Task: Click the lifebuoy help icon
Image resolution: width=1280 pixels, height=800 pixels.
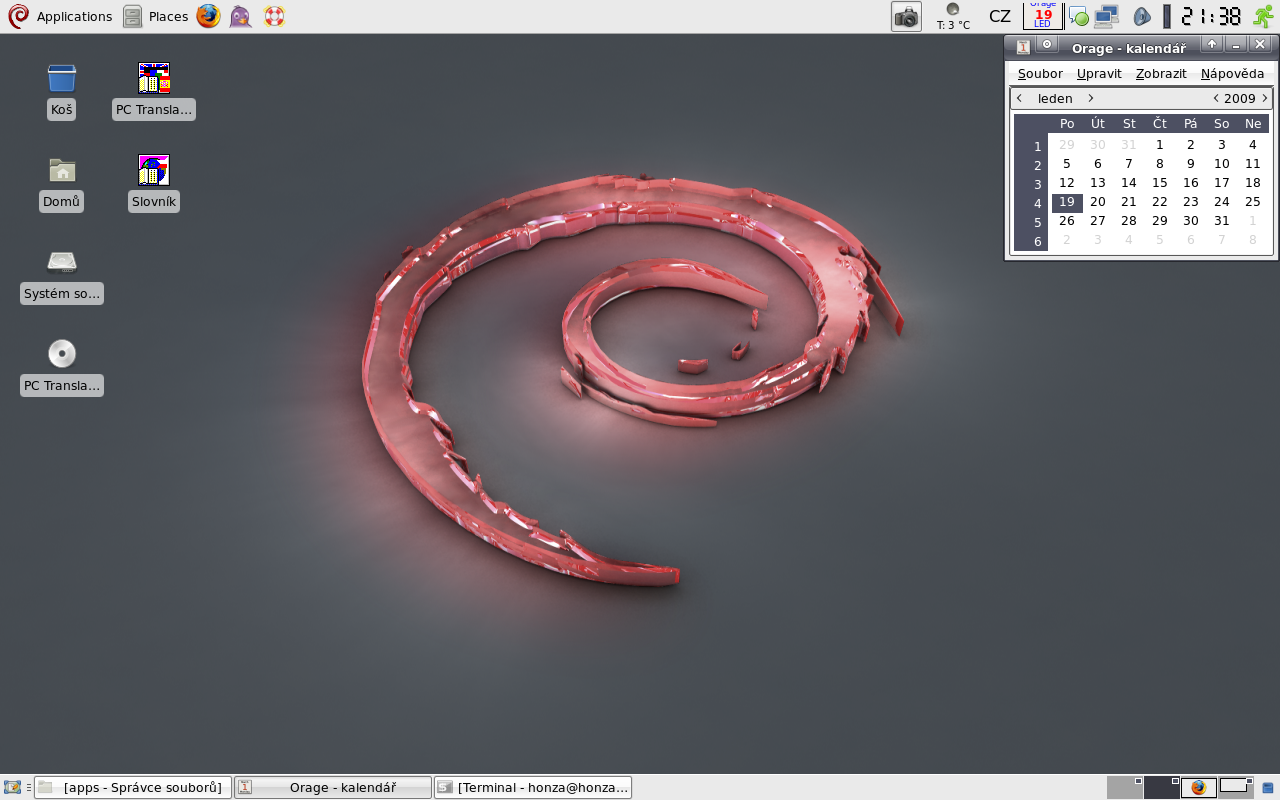Action: tap(274, 16)
